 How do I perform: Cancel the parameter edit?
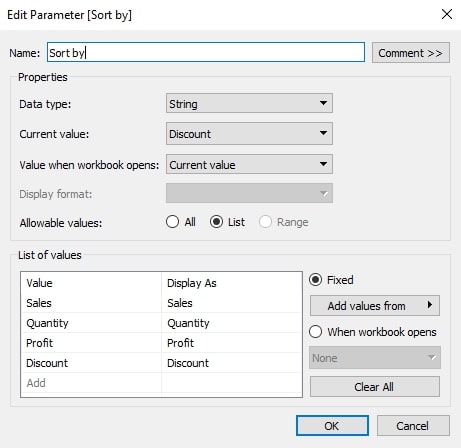pyautogui.click(x=413, y=426)
